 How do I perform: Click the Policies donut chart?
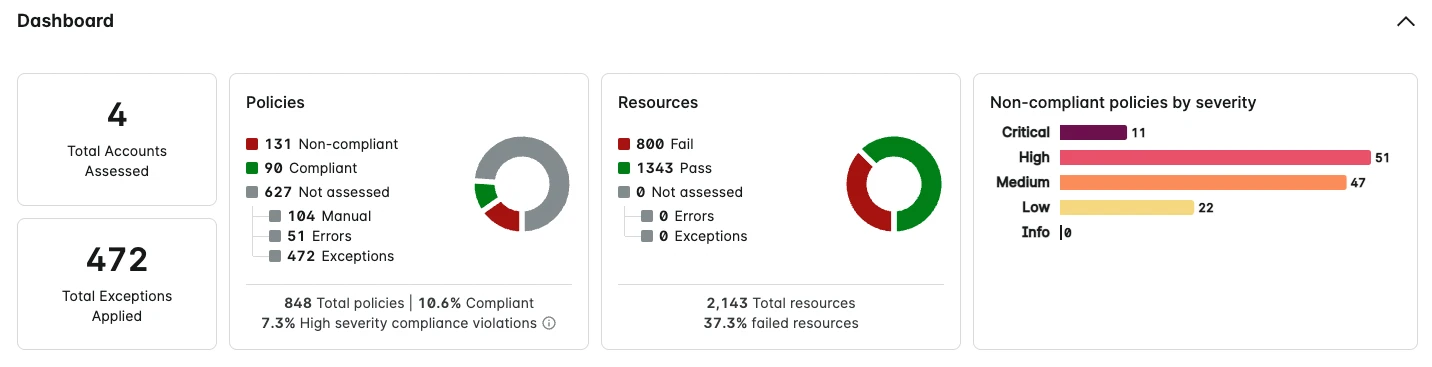pyautogui.click(x=522, y=185)
